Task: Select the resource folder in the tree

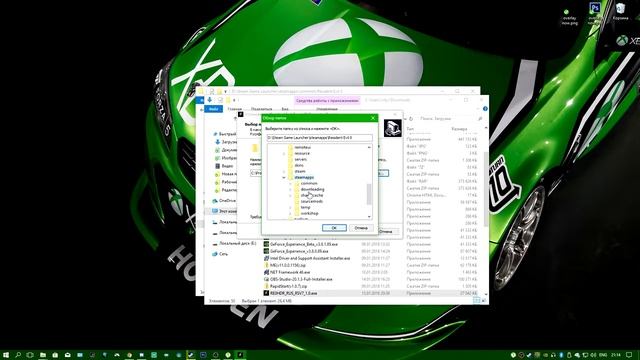Action: tap(302, 153)
